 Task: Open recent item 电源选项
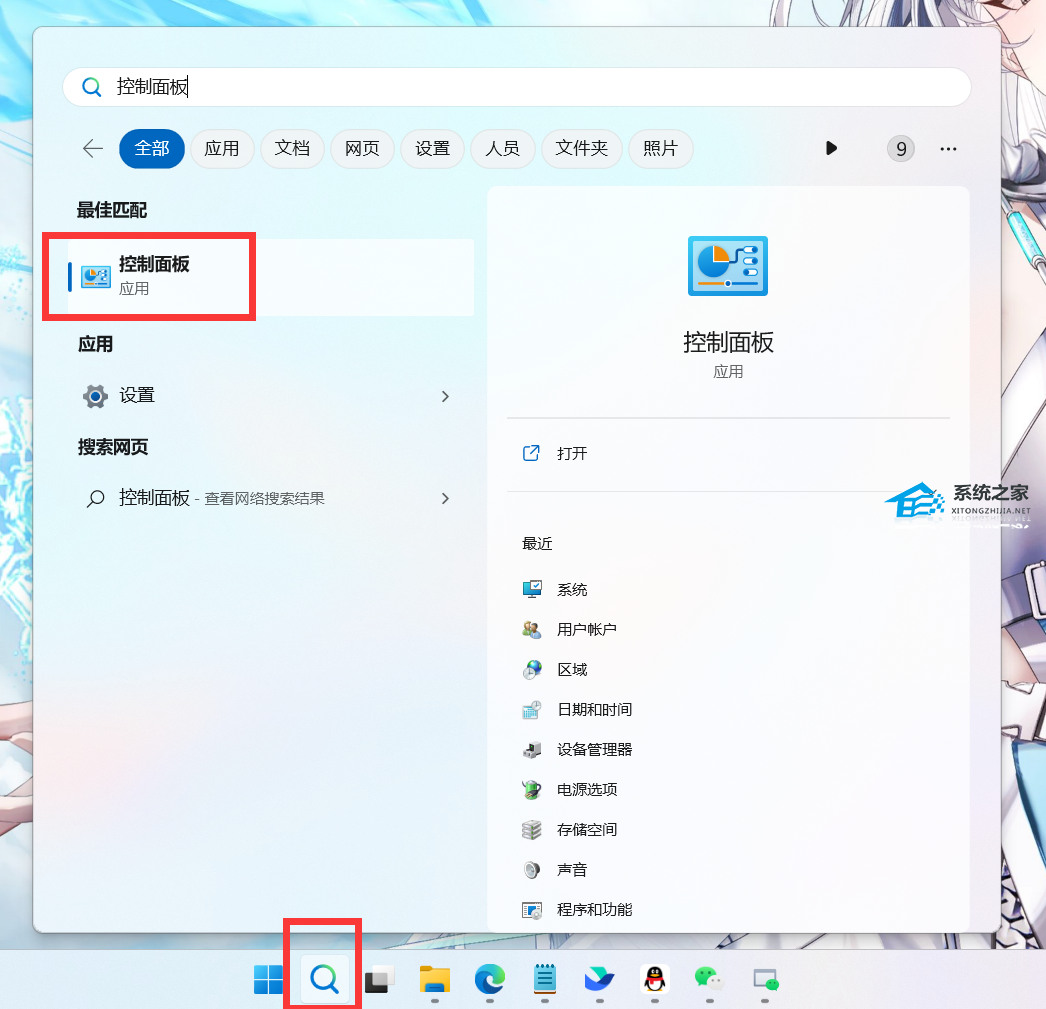click(587, 790)
